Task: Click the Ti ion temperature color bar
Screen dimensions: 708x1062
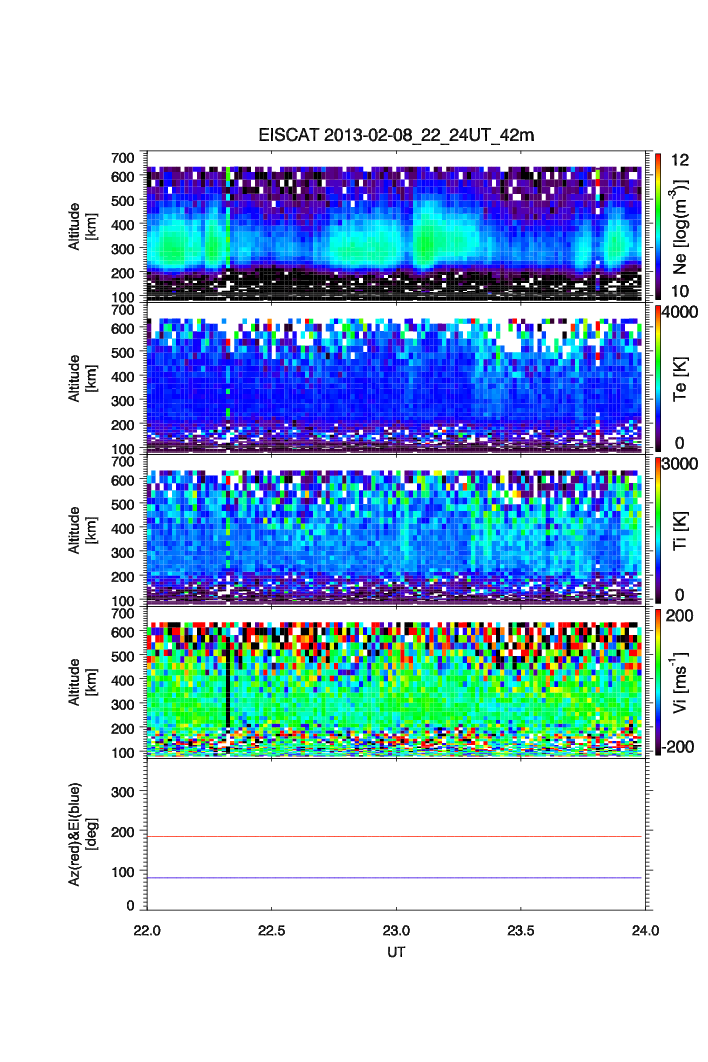Action: click(x=658, y=530)
